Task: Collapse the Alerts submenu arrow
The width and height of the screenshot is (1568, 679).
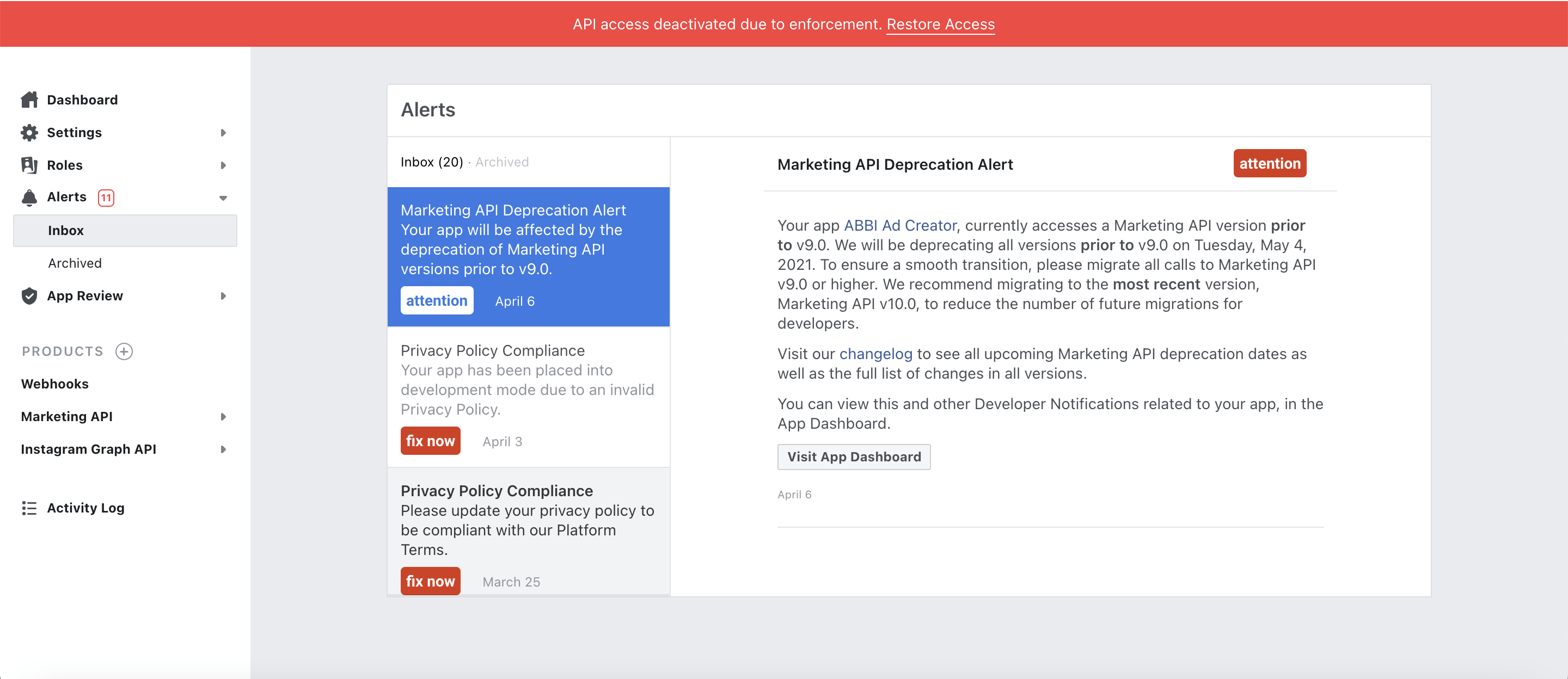Action: click(x=223, y=197)
